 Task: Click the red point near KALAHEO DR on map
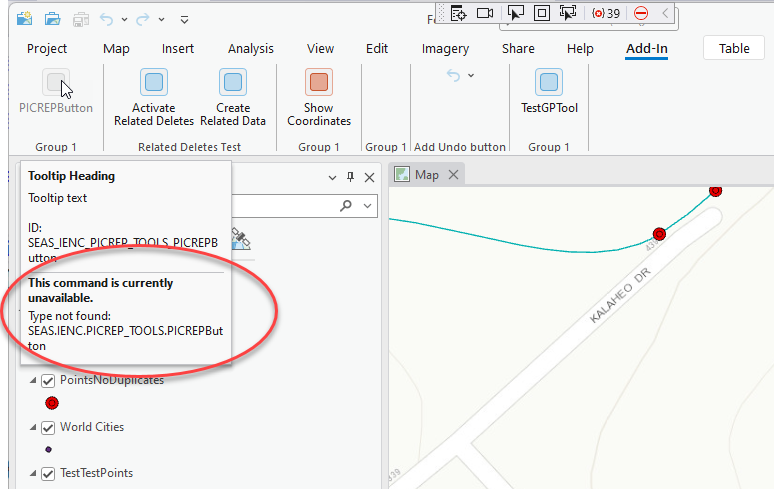tap(659, 234)
